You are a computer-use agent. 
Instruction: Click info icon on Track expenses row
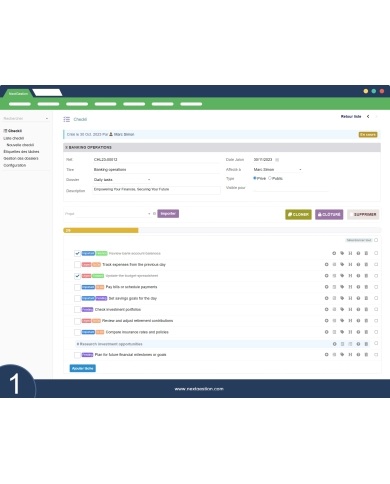pos(358,264)
